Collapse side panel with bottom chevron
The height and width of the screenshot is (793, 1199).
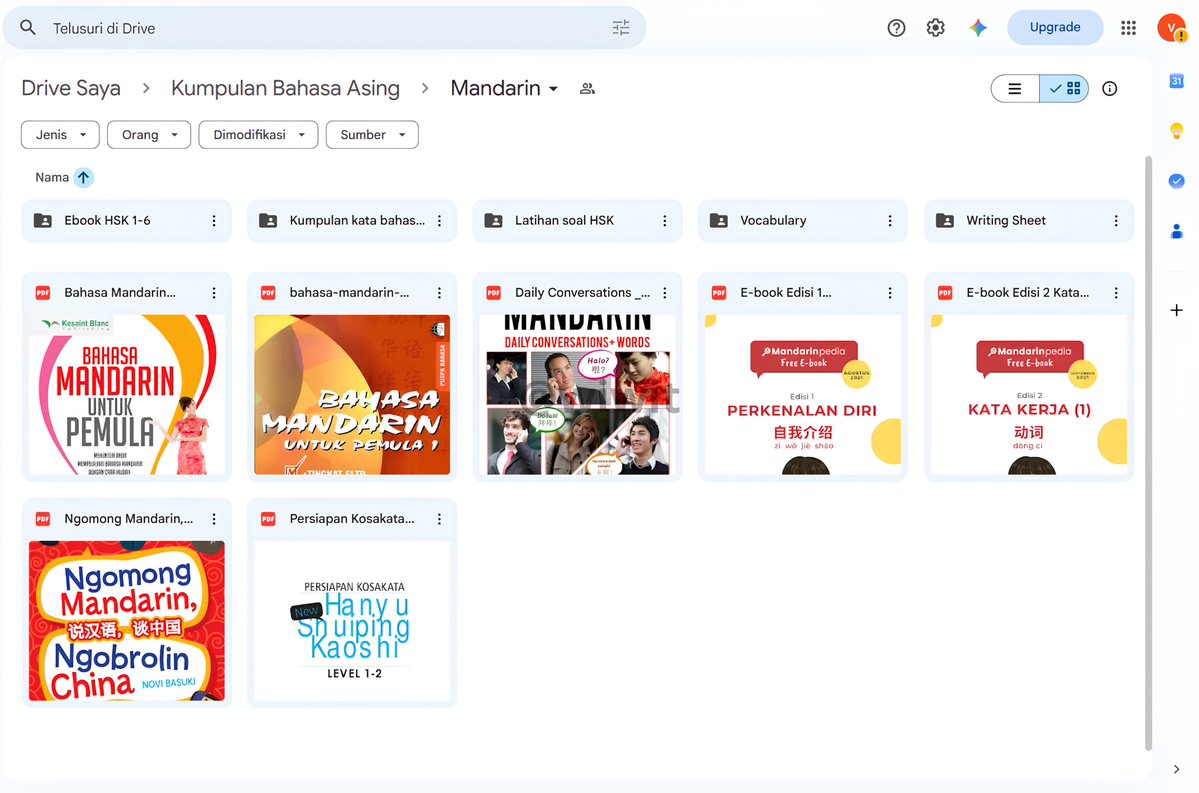click(1176, 769)
